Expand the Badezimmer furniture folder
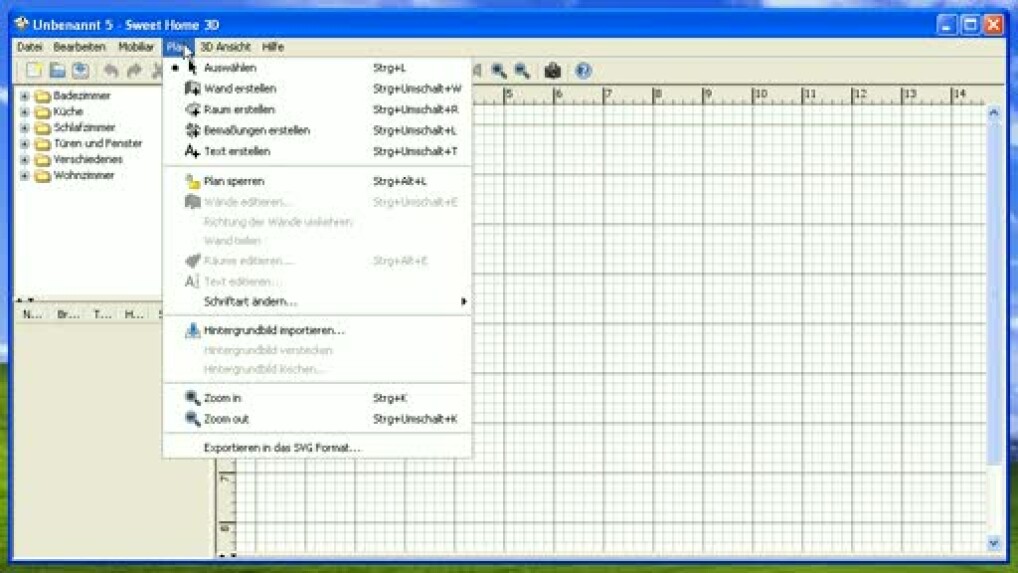 click(25, 97)
